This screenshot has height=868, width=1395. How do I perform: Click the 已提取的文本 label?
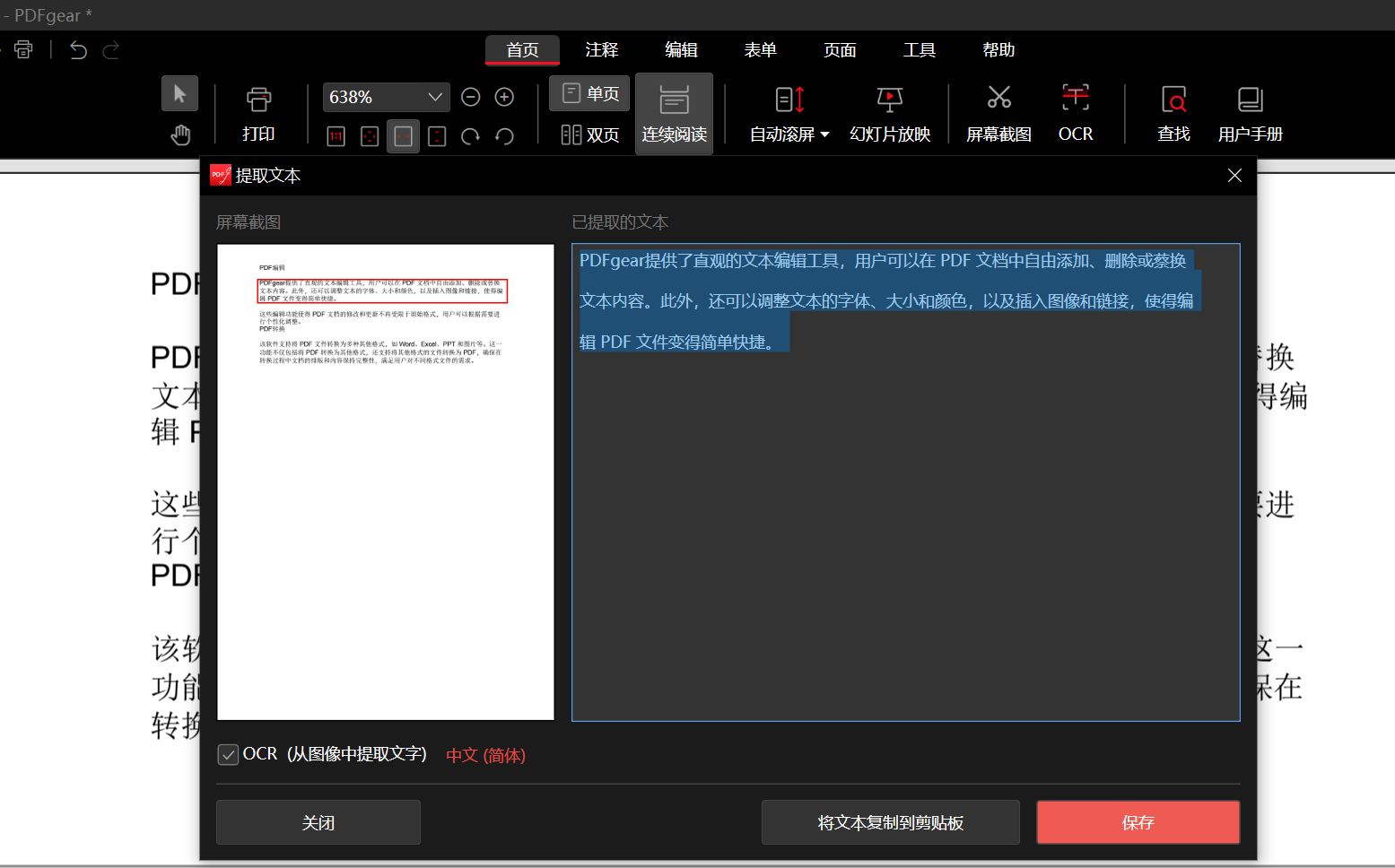[x=620, y=222]
